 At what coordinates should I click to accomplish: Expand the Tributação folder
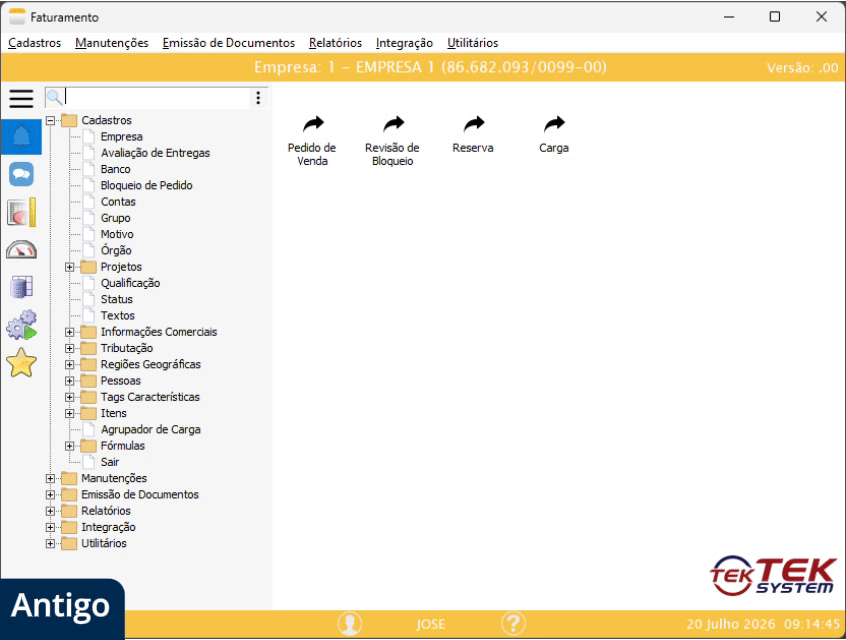coord(69,348)
